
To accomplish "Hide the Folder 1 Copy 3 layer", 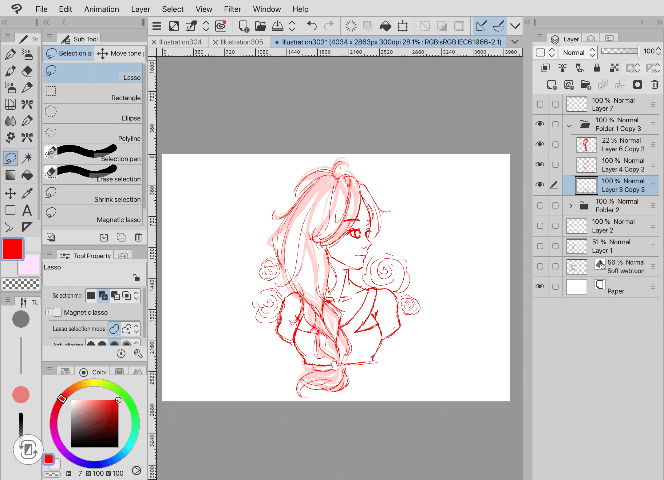I will click(x=540, y=124).
